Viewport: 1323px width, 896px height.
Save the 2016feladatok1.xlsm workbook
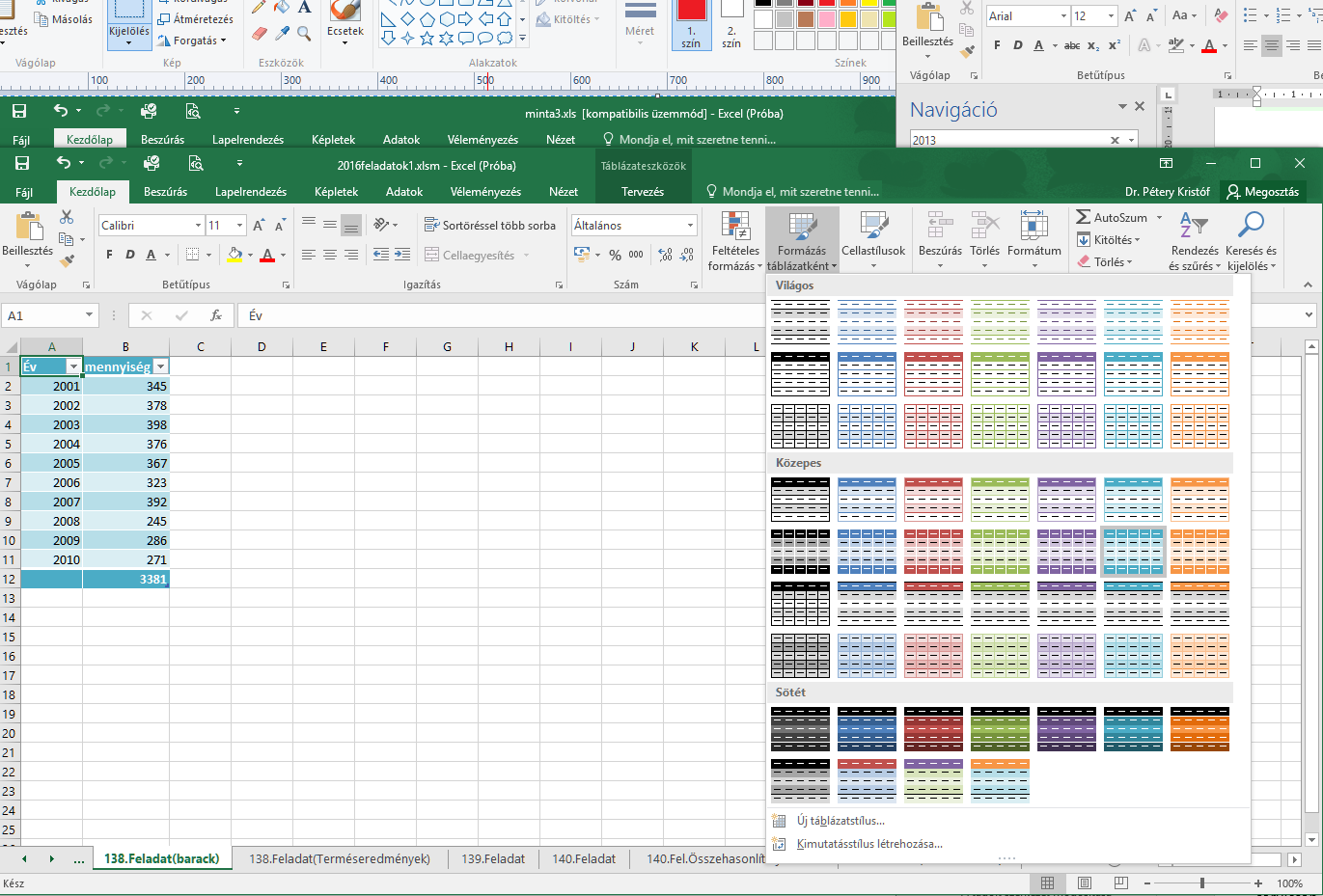22,163
